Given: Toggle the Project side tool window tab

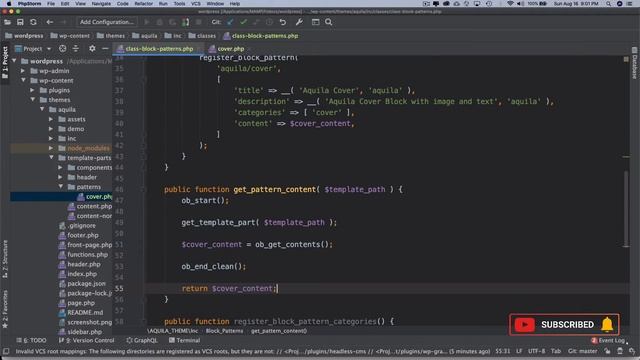Looking at the screenshot, I should point(5,62).
